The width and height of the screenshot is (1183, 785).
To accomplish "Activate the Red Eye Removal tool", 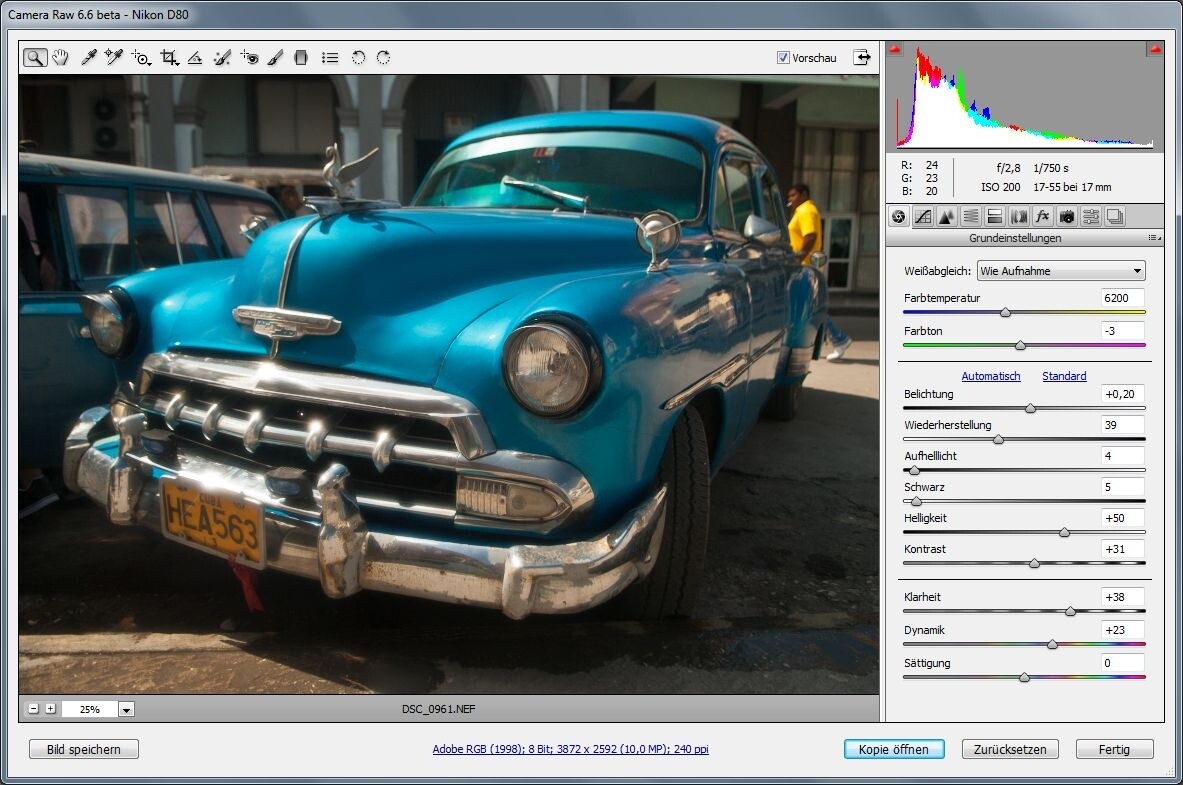I will click(x=249, y=57).
